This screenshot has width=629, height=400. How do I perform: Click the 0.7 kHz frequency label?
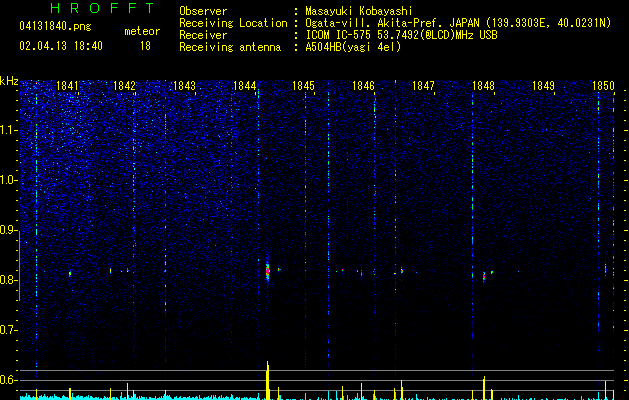[8, 330]
